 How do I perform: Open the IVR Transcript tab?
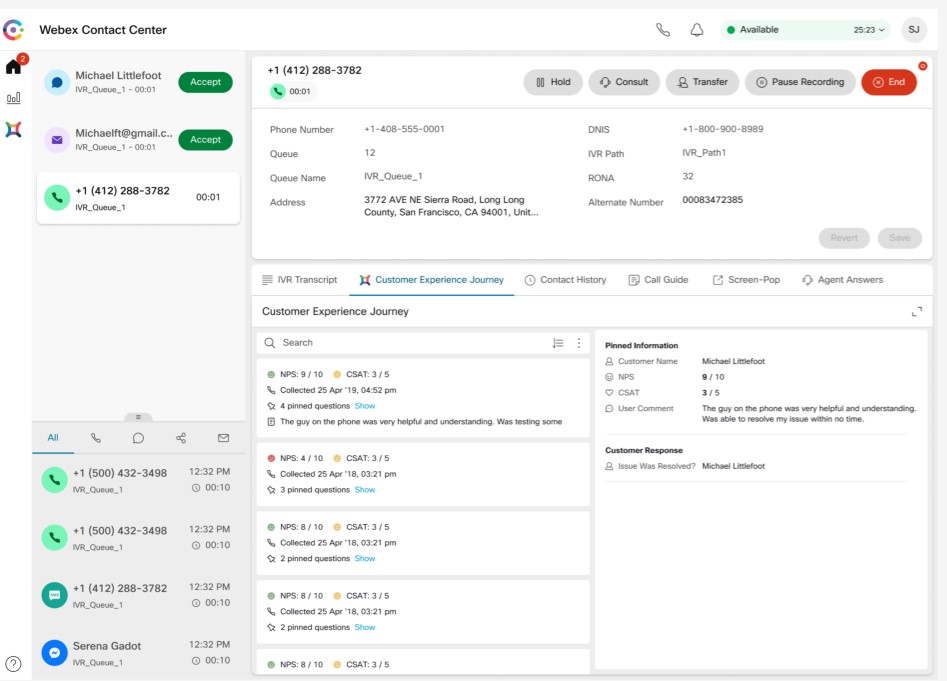(x=299, y=280)
